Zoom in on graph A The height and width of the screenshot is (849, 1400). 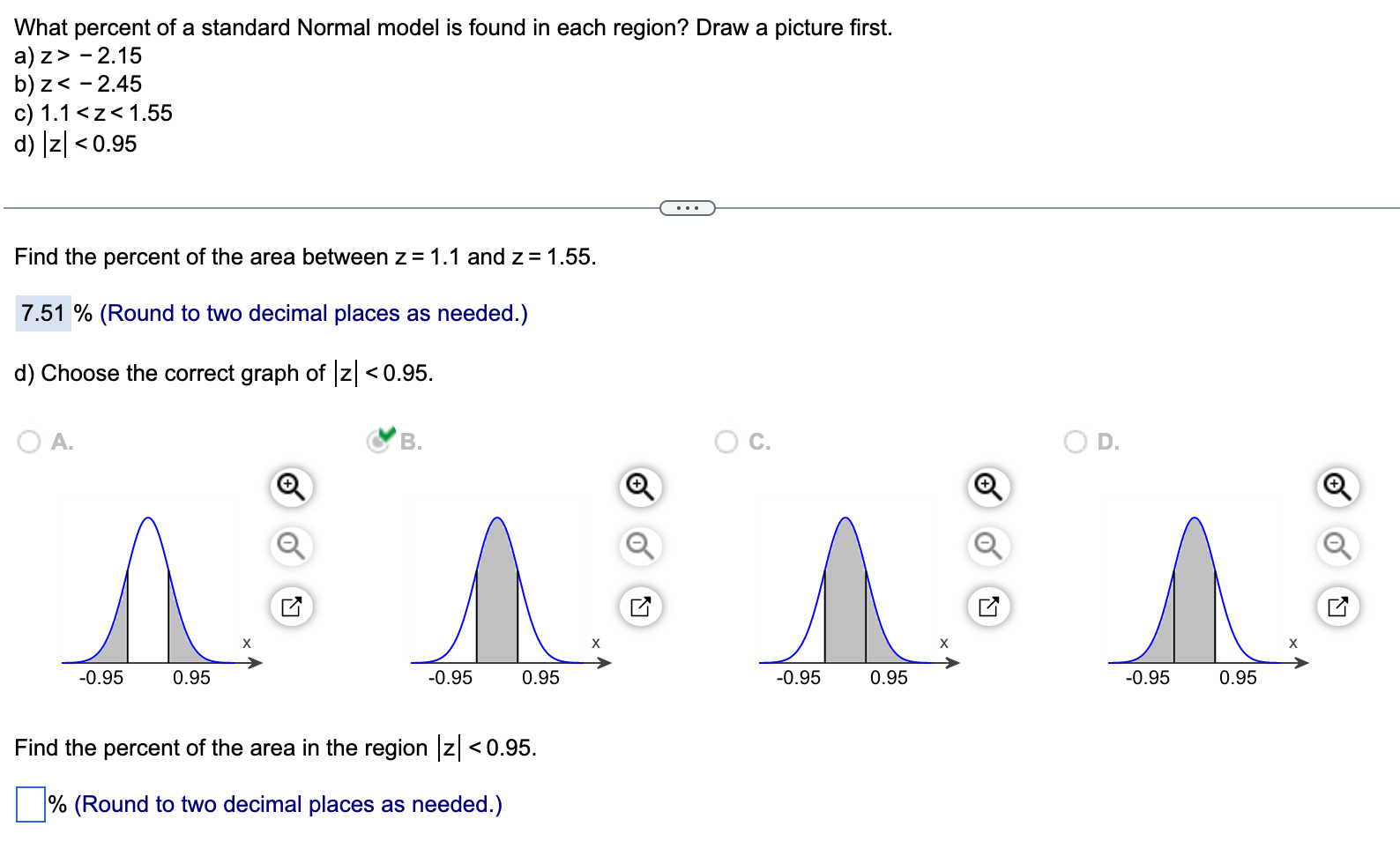(291, 487)
